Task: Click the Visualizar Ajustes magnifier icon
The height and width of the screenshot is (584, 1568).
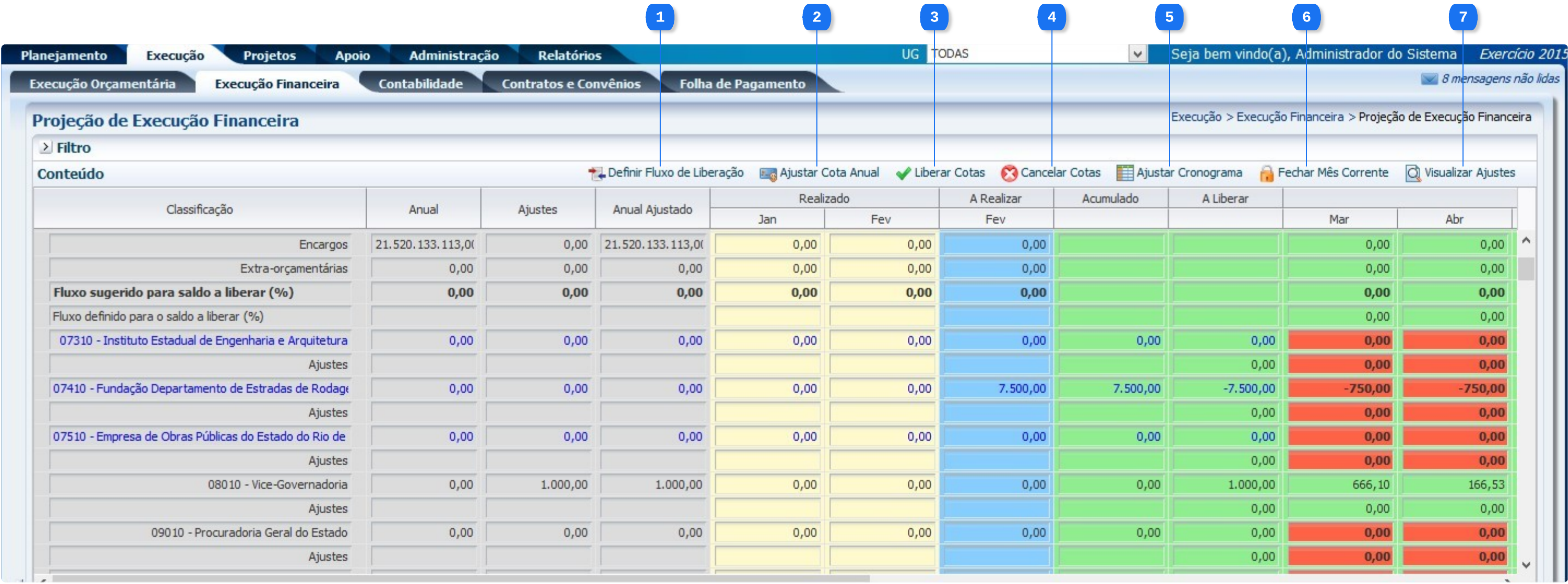Action: pyautogui.click(x=1413, y=173)
